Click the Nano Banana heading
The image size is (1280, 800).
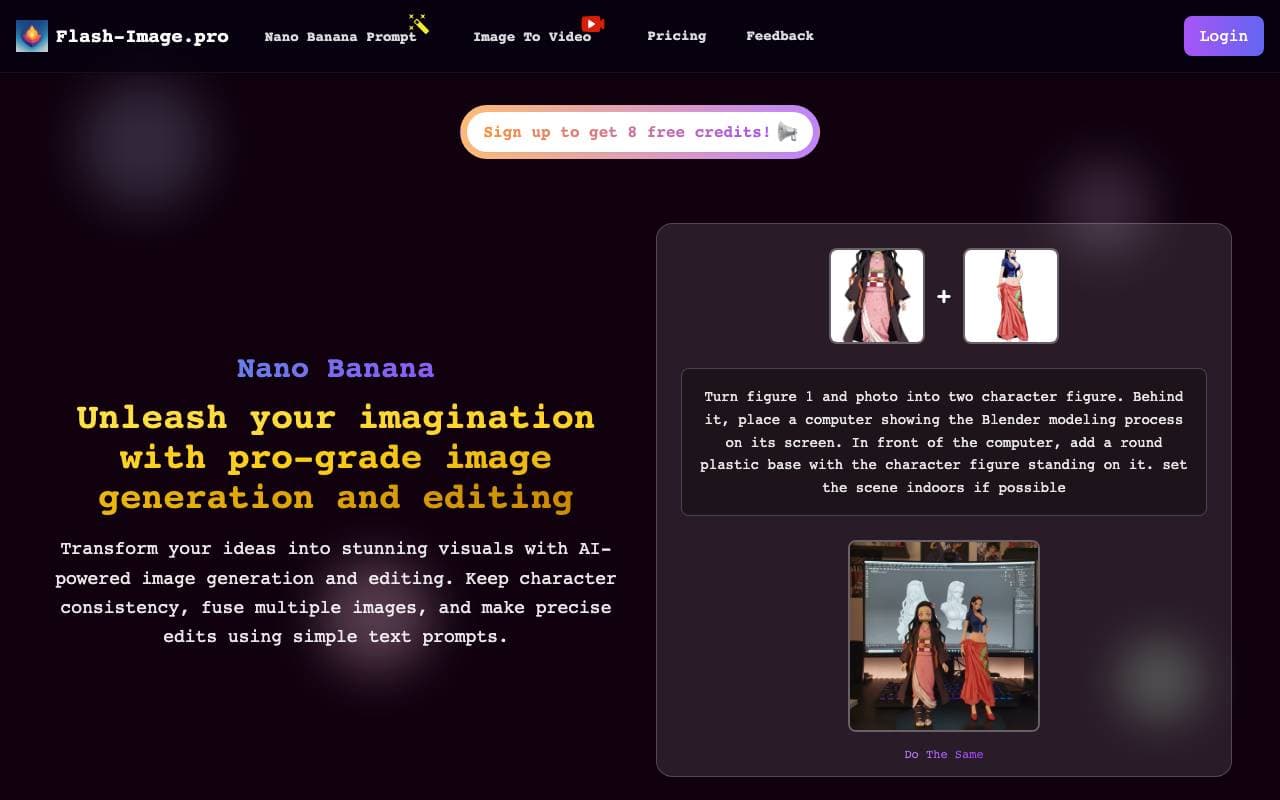[335, 368]
